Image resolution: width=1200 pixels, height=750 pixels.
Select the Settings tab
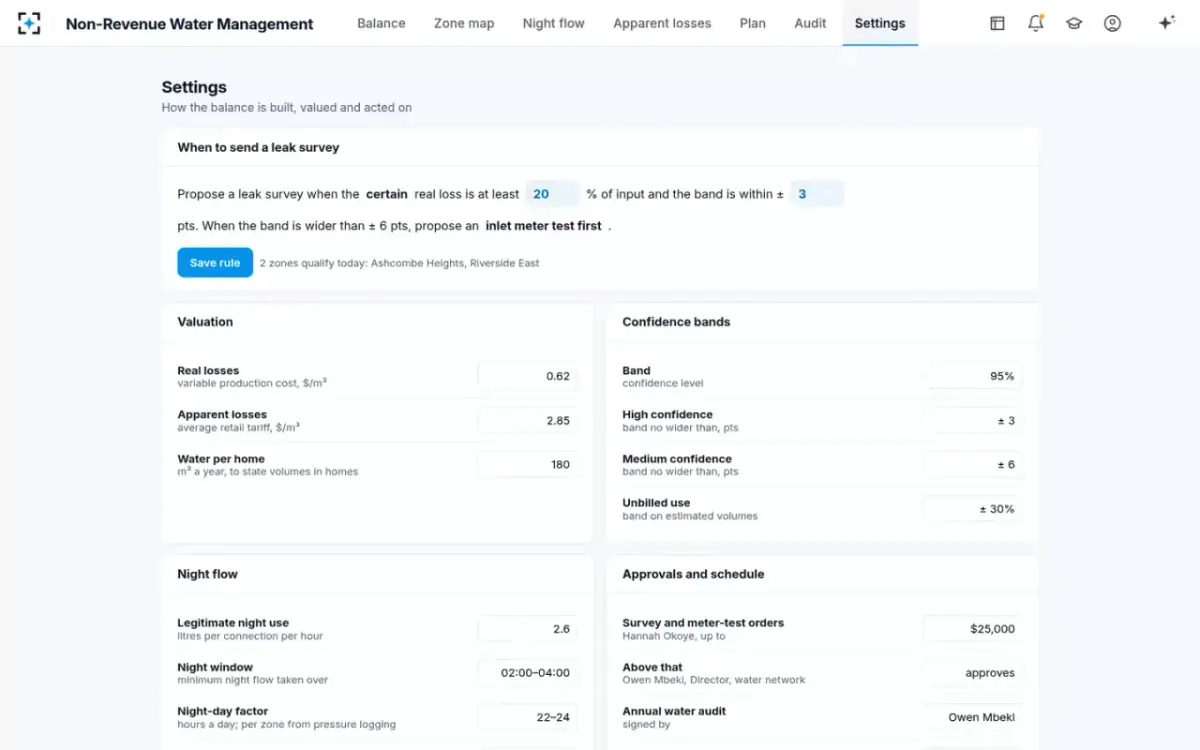(x=880, y=23)
